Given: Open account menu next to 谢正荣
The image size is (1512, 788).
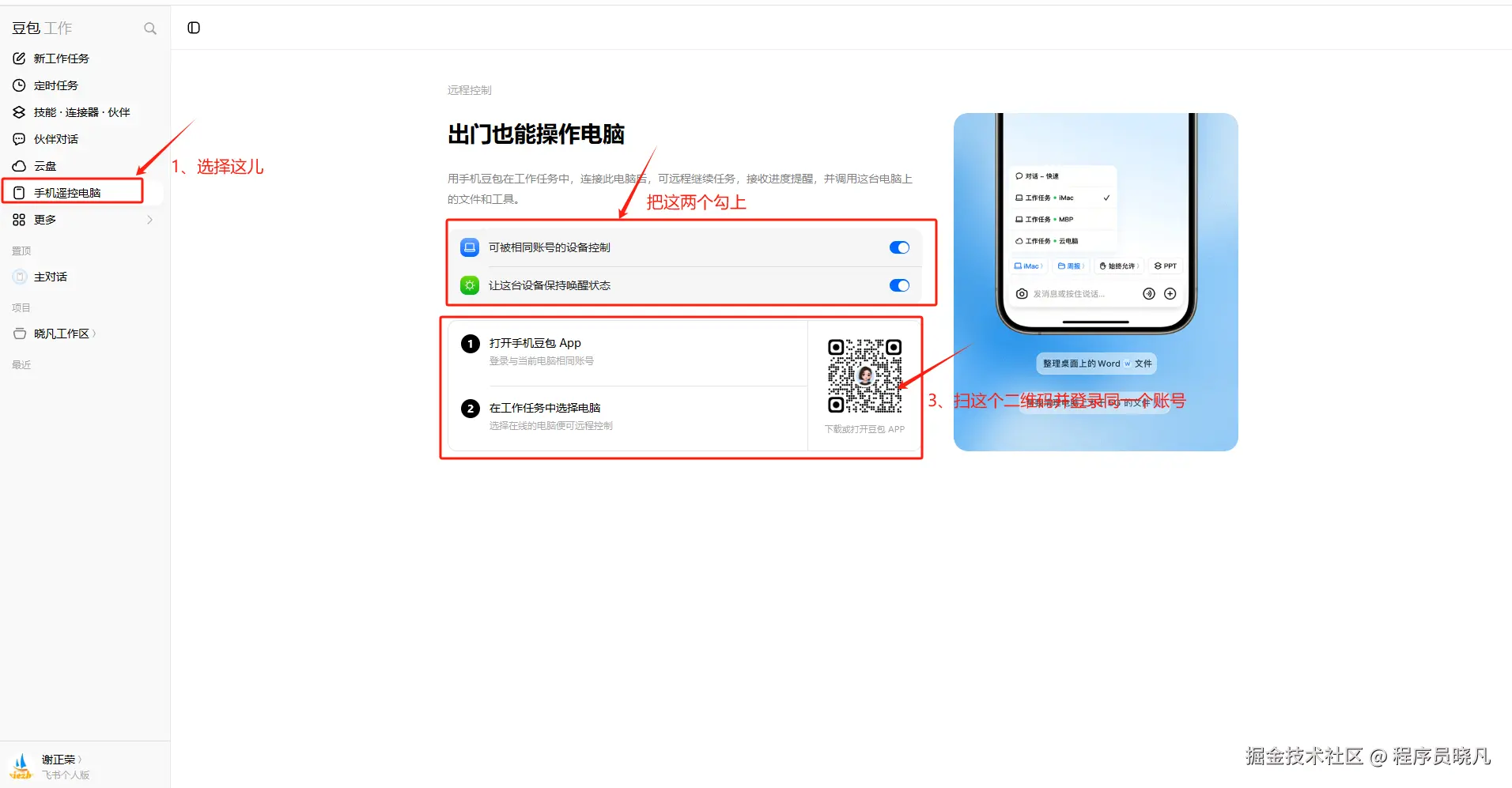Looking at the screenshot, I should 80,760.
